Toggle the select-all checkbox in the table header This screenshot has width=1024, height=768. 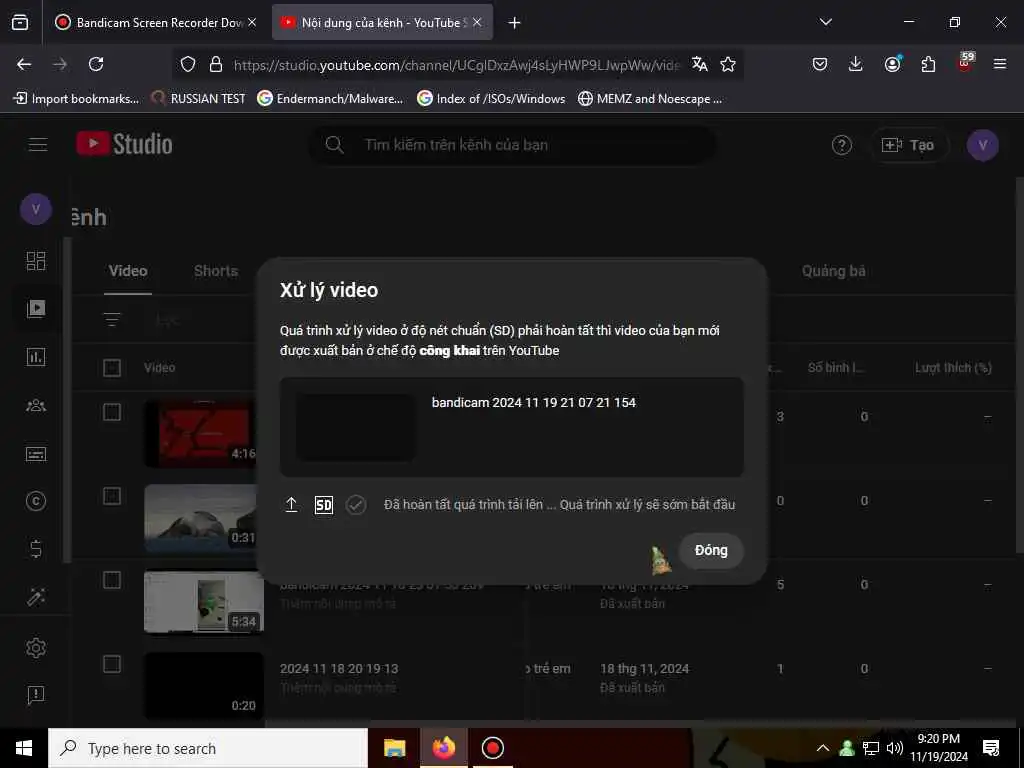112,368
